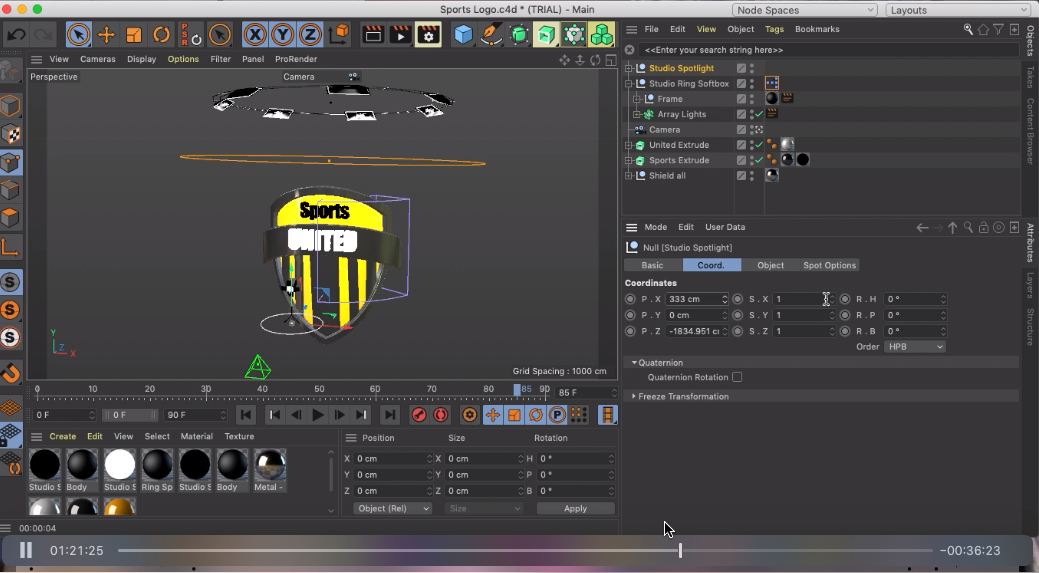Toggle the Sports Extrude enable checkmark

759,160
